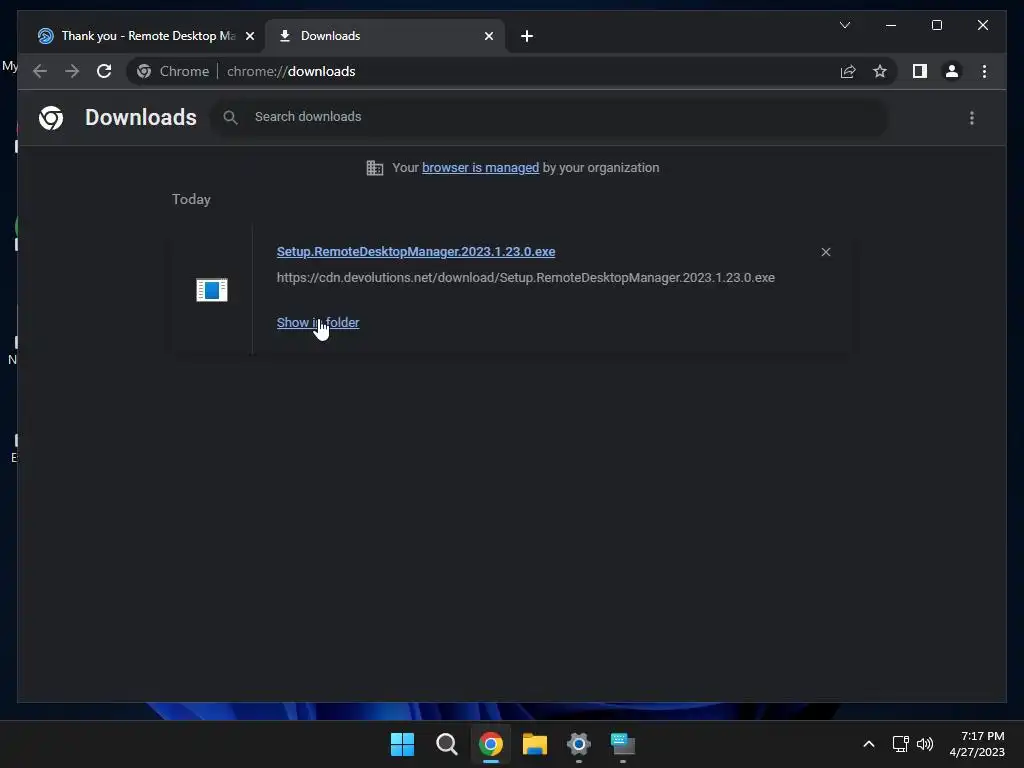Open a new tab with the plus button
Viewport: 1024px width, 768px height.
(x=527, y=36)
